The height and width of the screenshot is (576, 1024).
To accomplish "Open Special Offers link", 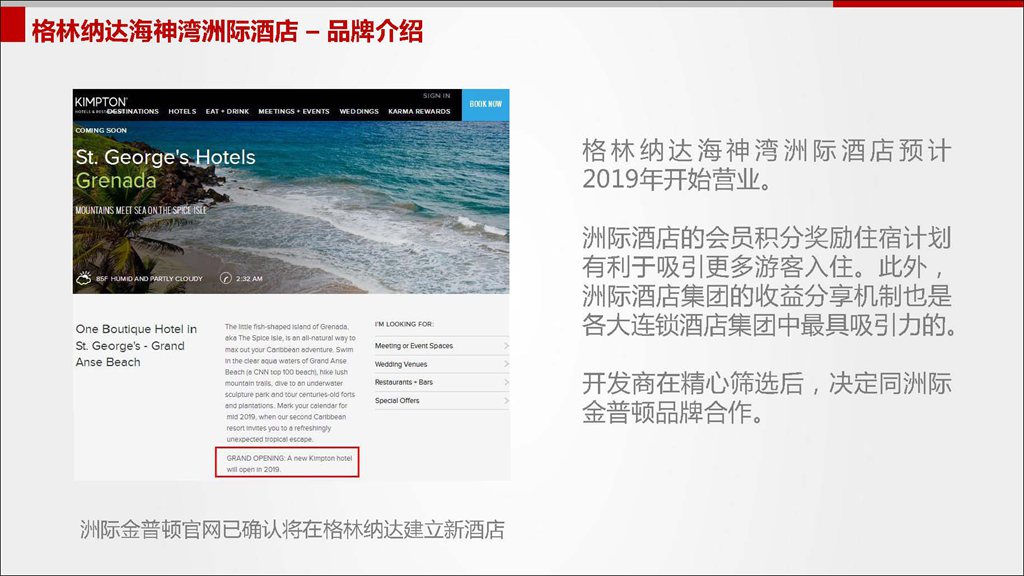I will 397,401.
